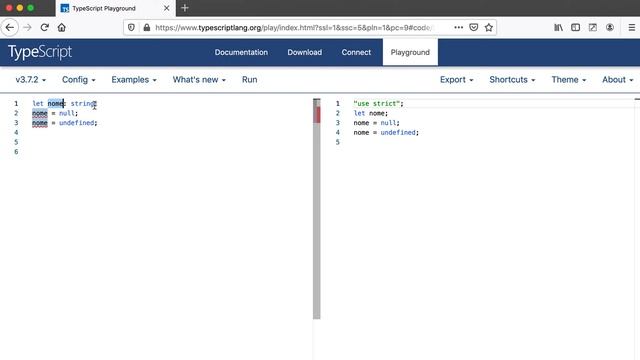Click 'undefined' on editor line 3
640x360 pixels.
[x=77, y=123]
